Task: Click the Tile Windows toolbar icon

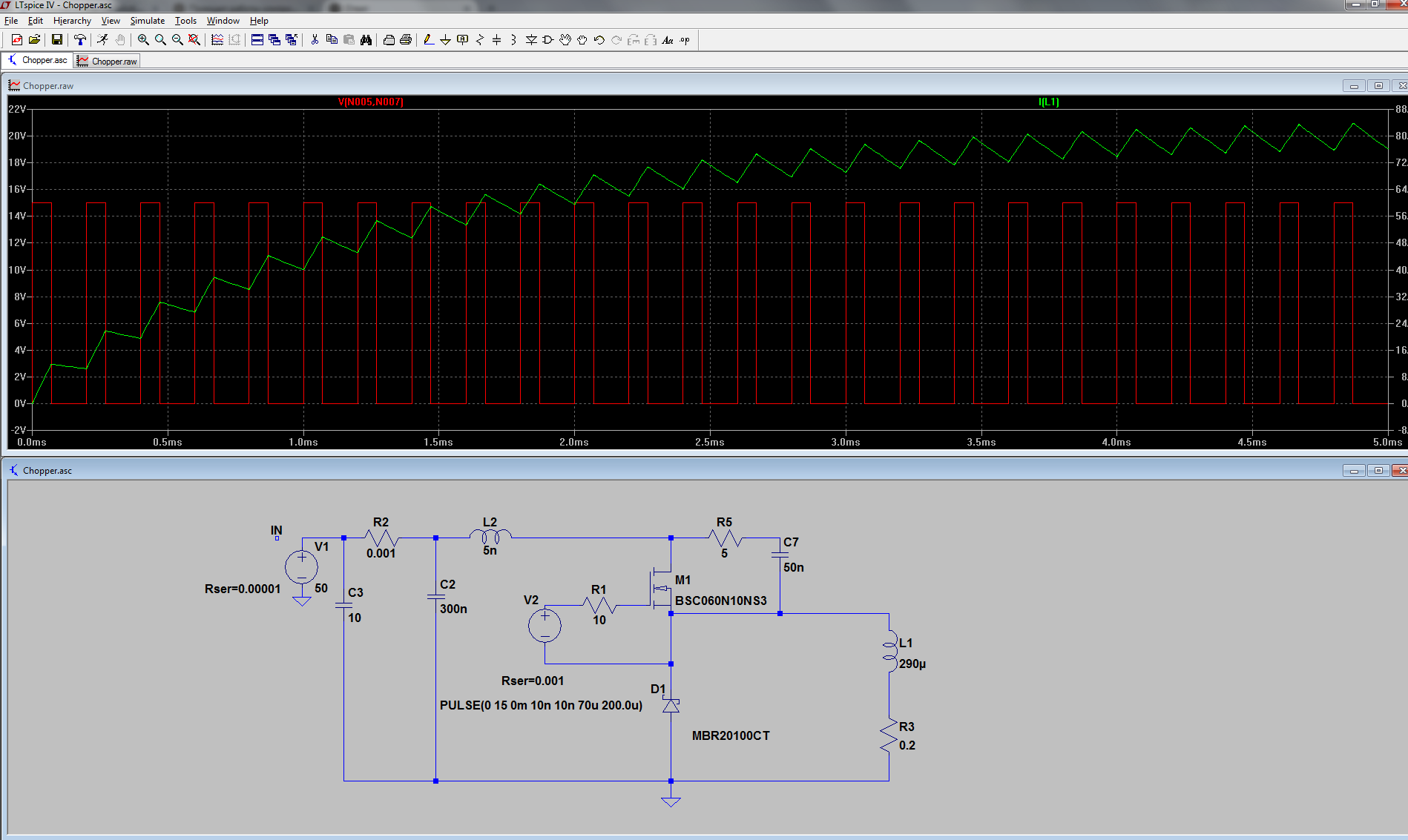Action: (257, 40)
